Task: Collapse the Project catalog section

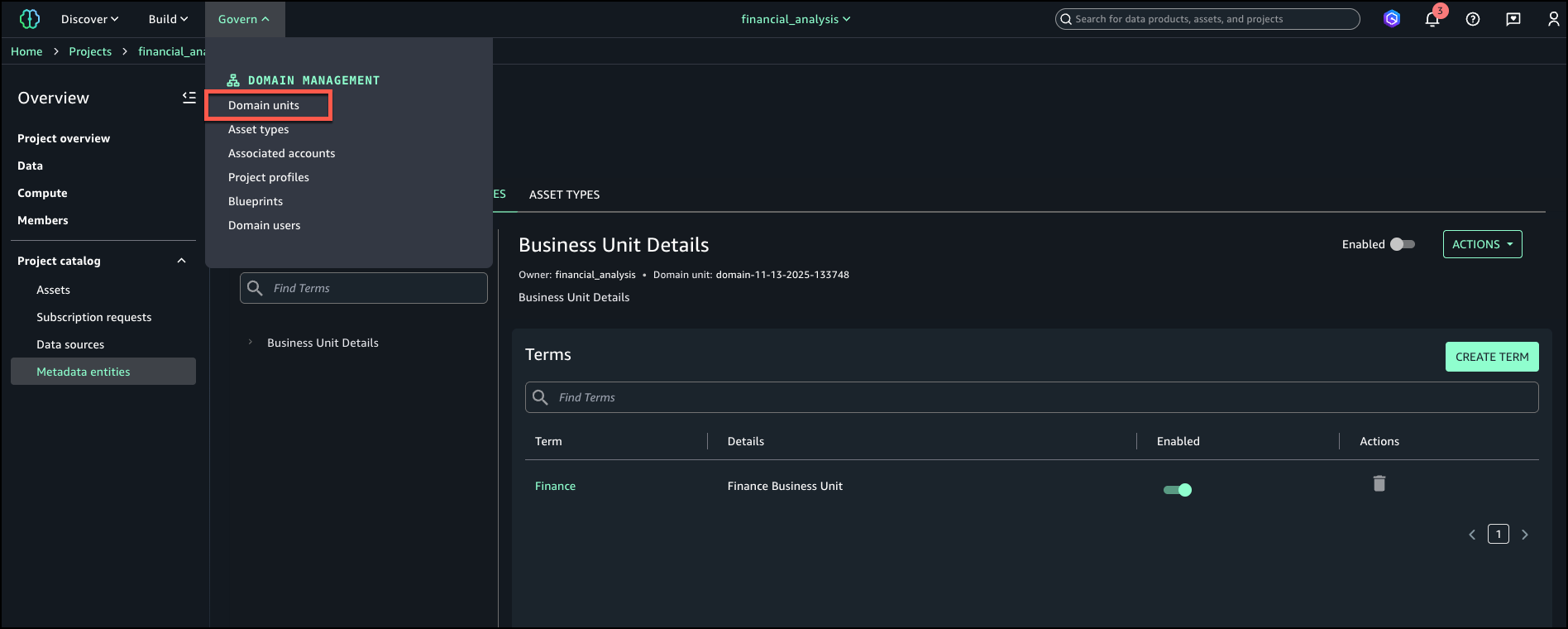Action: point(181,261)
